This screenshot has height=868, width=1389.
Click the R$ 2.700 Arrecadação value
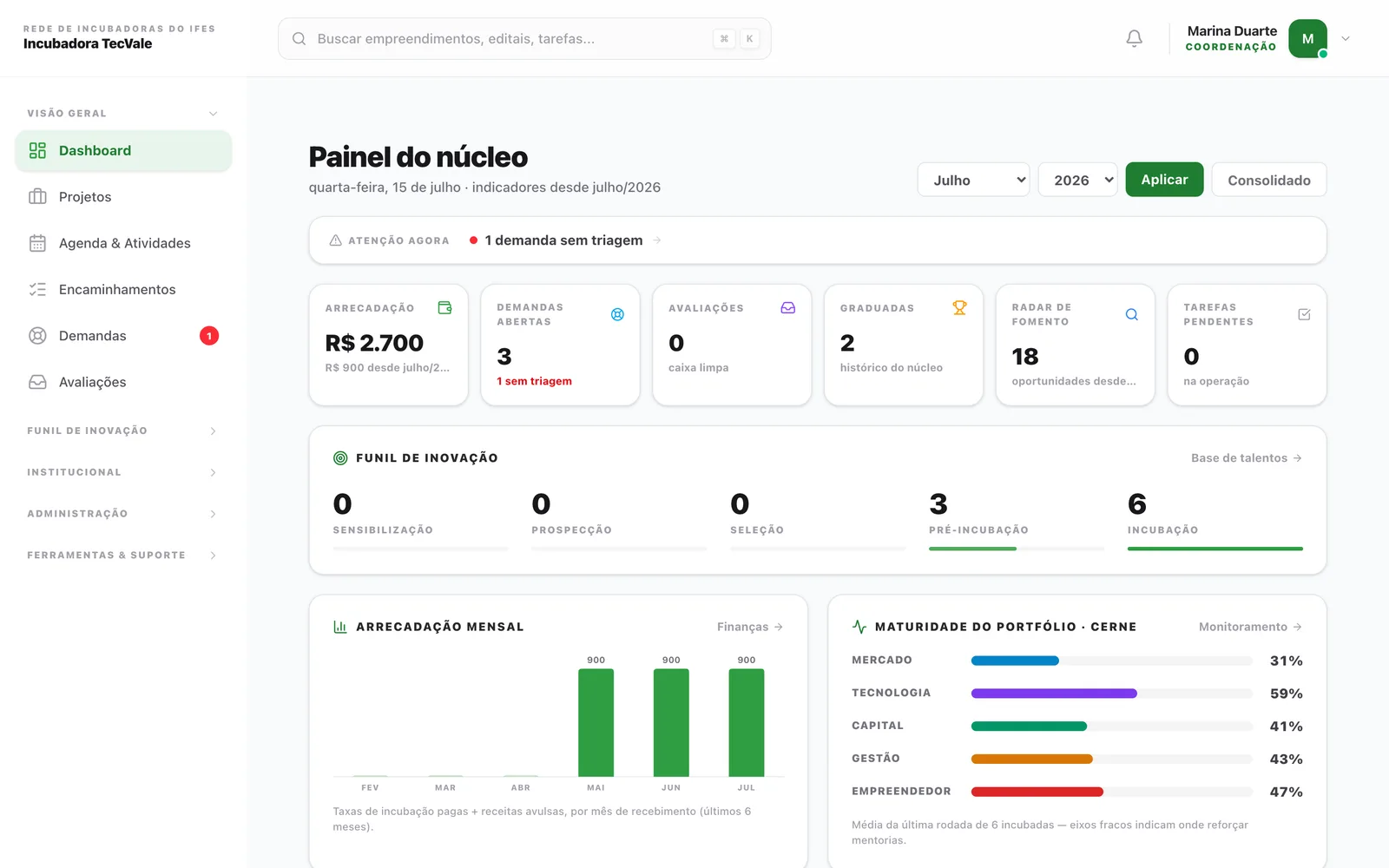374,343
